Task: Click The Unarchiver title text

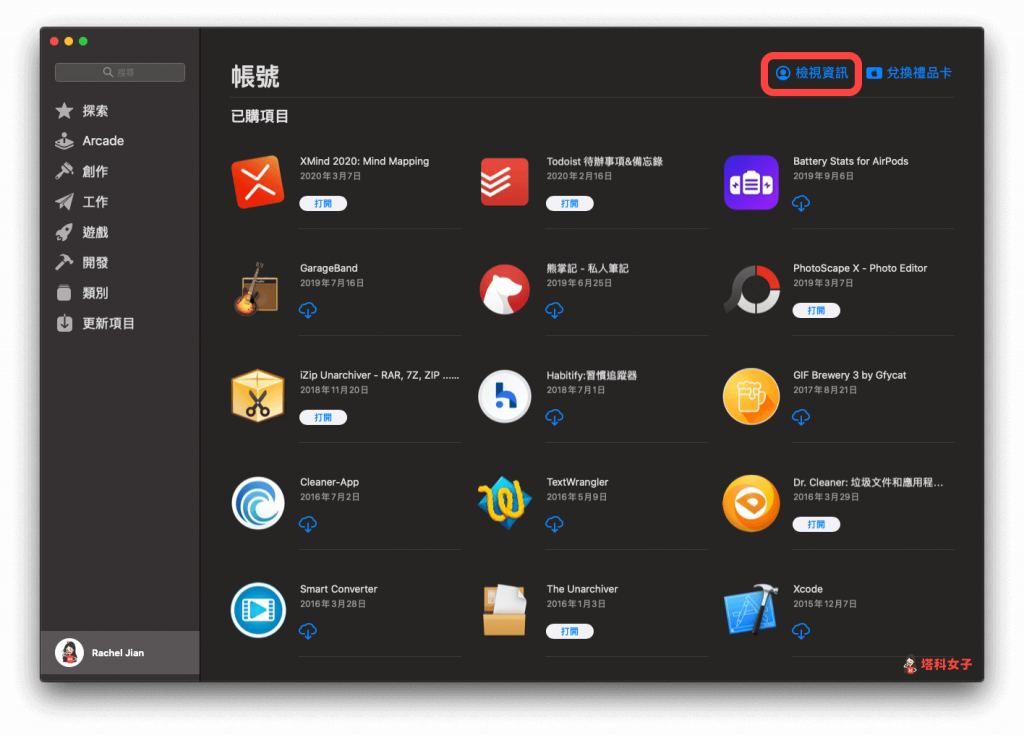Action: coord(582,589)
